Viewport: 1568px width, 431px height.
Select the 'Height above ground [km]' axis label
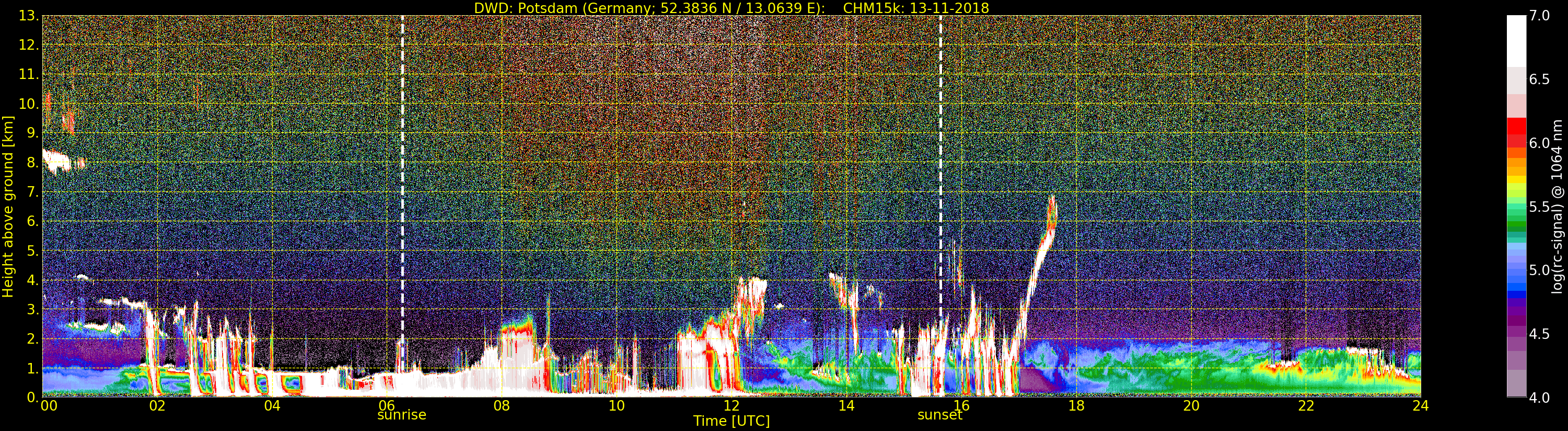click(8, 207)
